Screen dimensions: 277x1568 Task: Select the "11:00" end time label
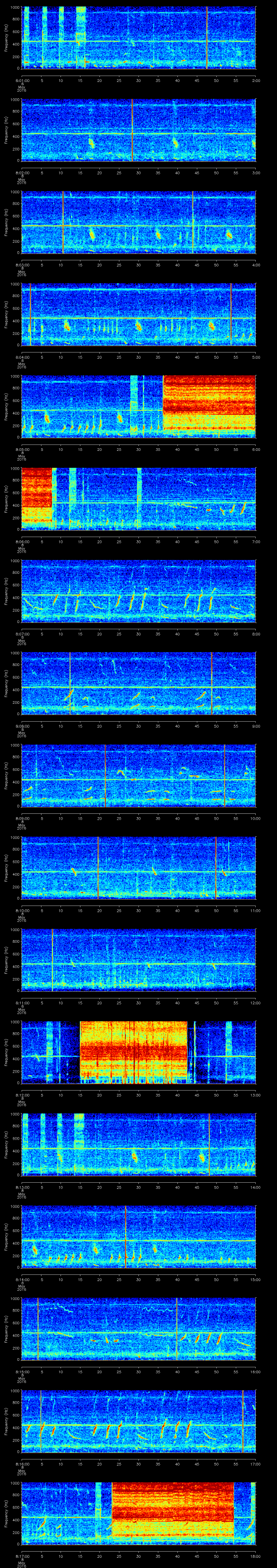[255, 910]
